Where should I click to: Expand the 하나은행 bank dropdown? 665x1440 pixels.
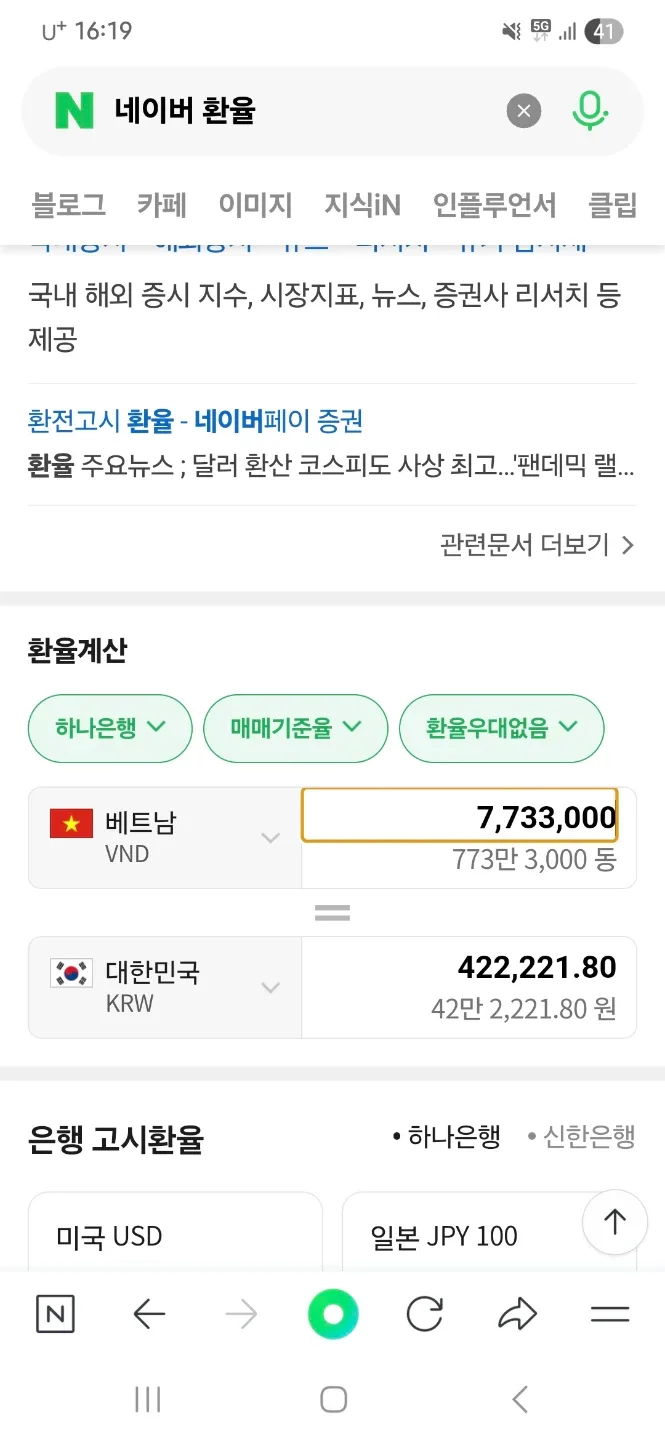(x=110, y=728)
